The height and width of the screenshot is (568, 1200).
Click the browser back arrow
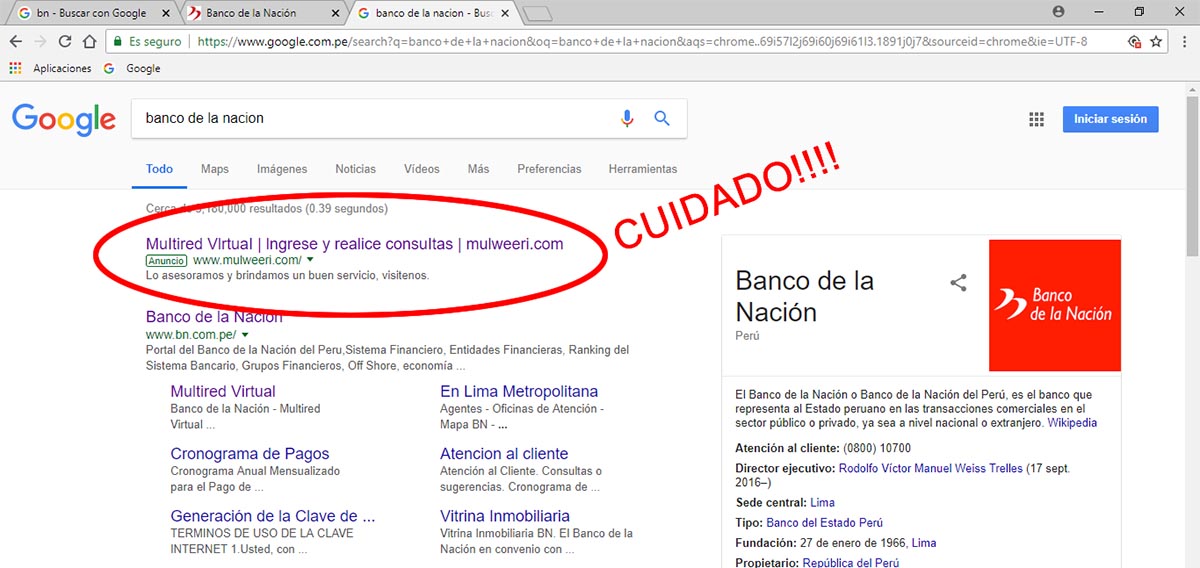[x=15, y=42]
